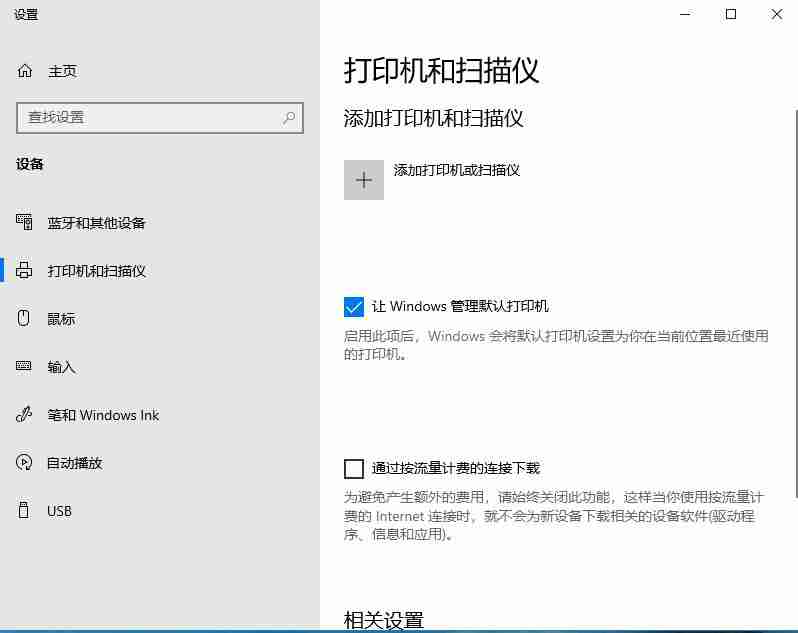Image resolution: width=798 pixels, height=633 pixels.
Task: Open USB settings page
Action: click(x=60, y=511)
